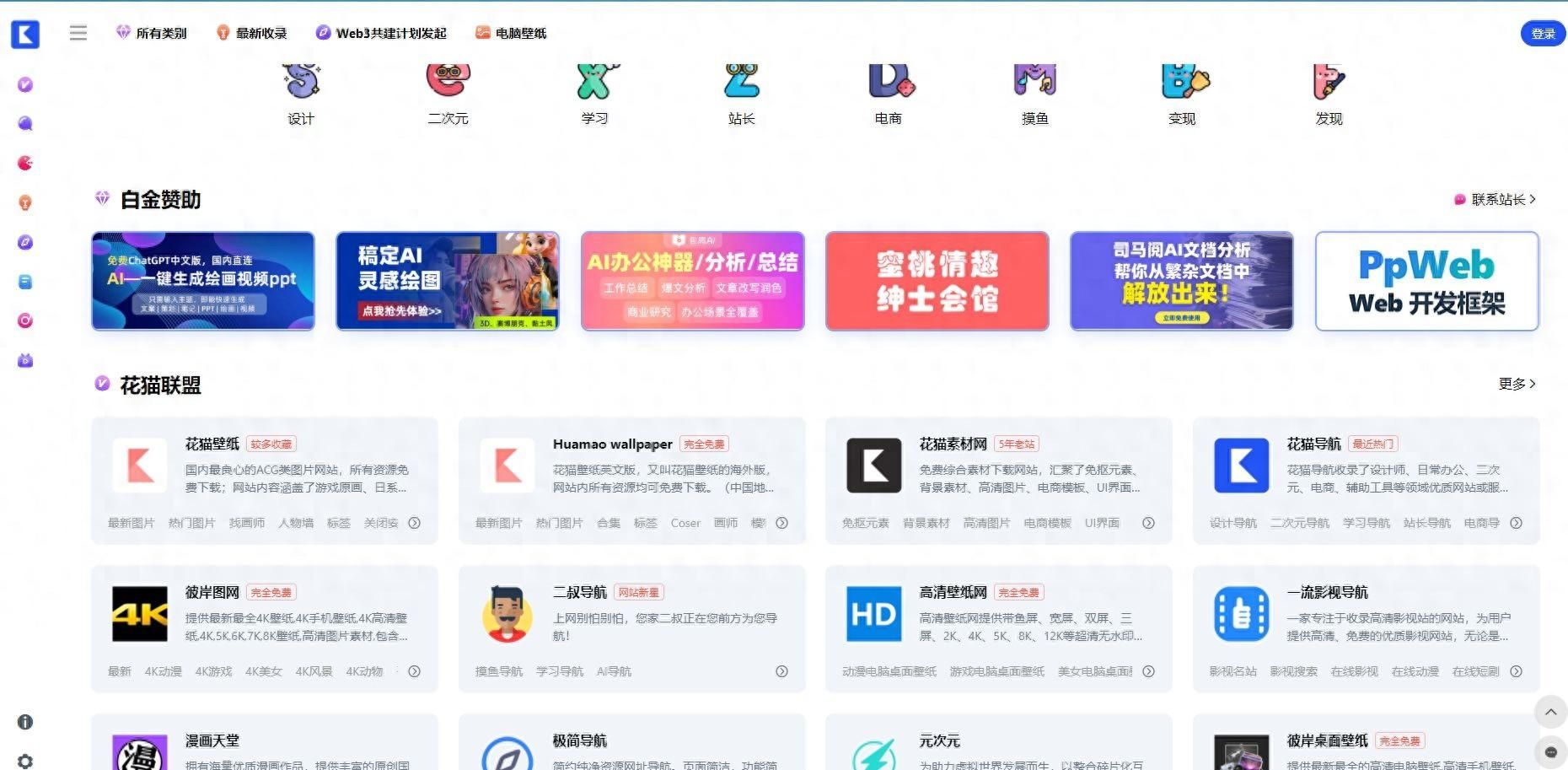Click the back-to-top arrow button
Image resolution: width=1568 pixels, height=770 pixels.
(1550, 712)
